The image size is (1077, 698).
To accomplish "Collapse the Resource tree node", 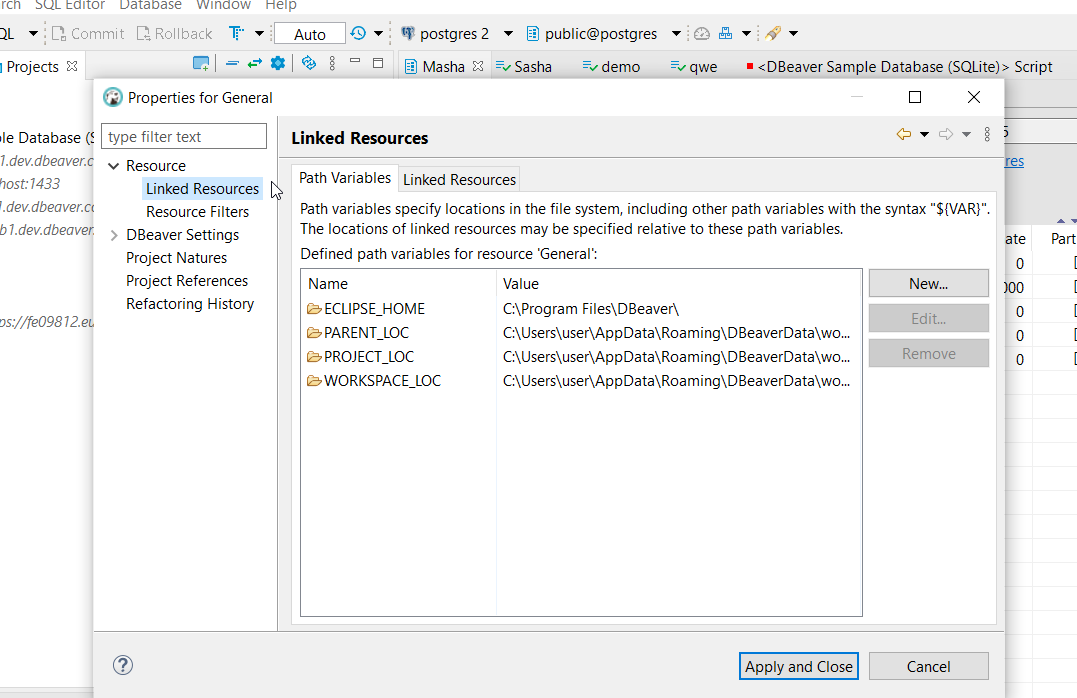I will click(x=113, y=165).
